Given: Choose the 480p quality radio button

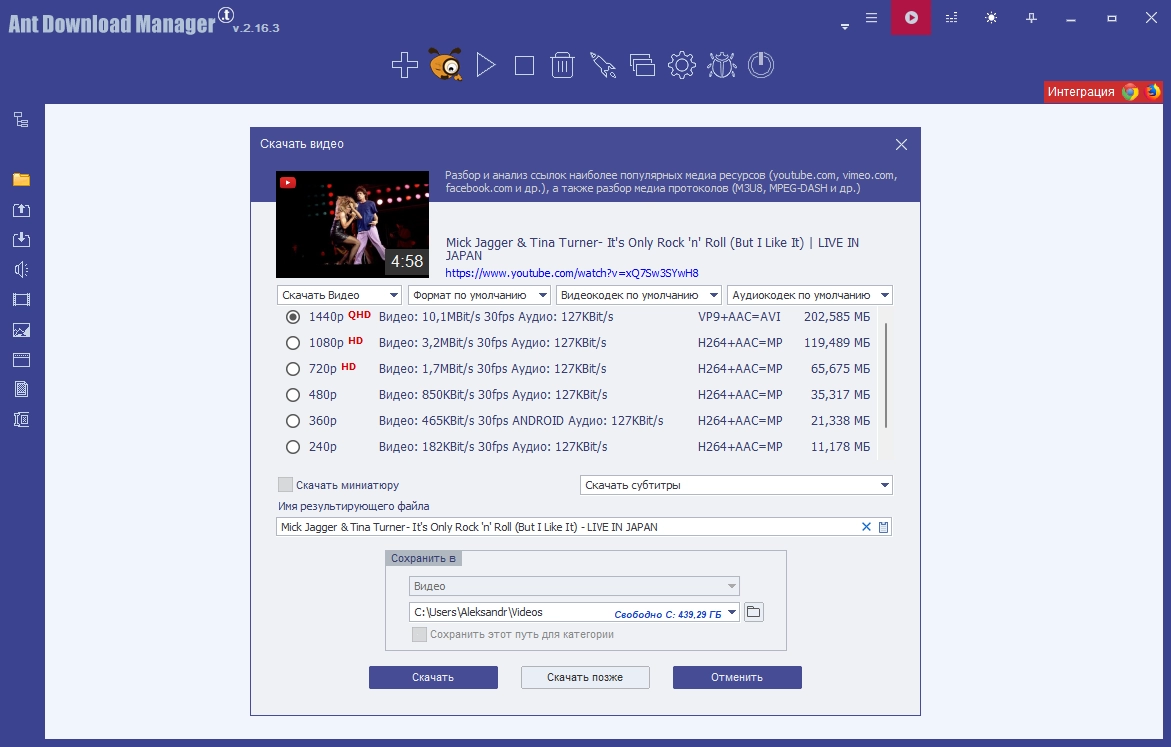Looking at the screenshot, I should (293, 395).
